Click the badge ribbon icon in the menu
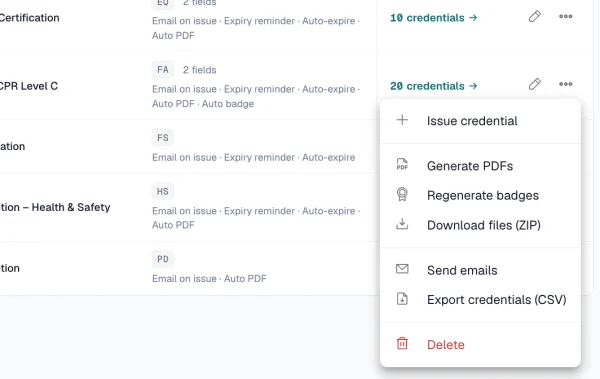 tap(402, 194)
